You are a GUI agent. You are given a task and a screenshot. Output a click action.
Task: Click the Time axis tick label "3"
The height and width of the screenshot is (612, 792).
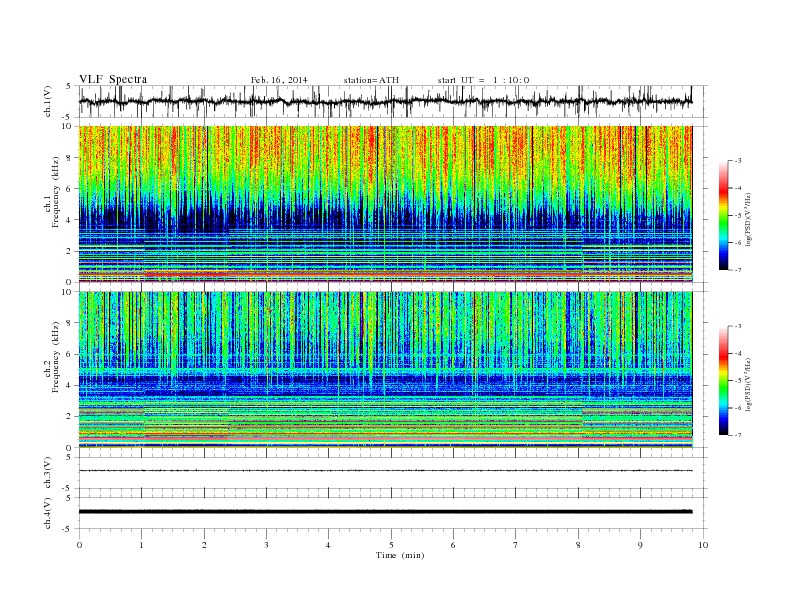267,545
